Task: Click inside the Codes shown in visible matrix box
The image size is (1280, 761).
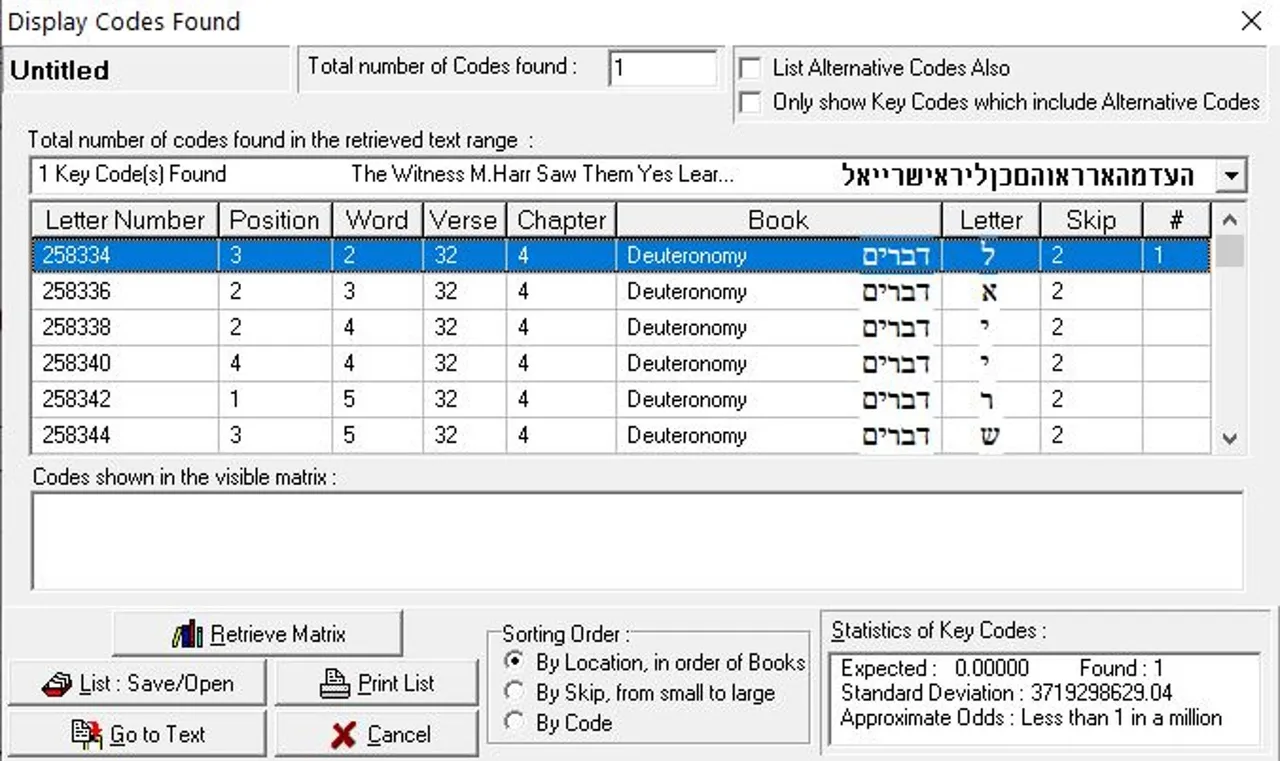Action: coord(637,540)
